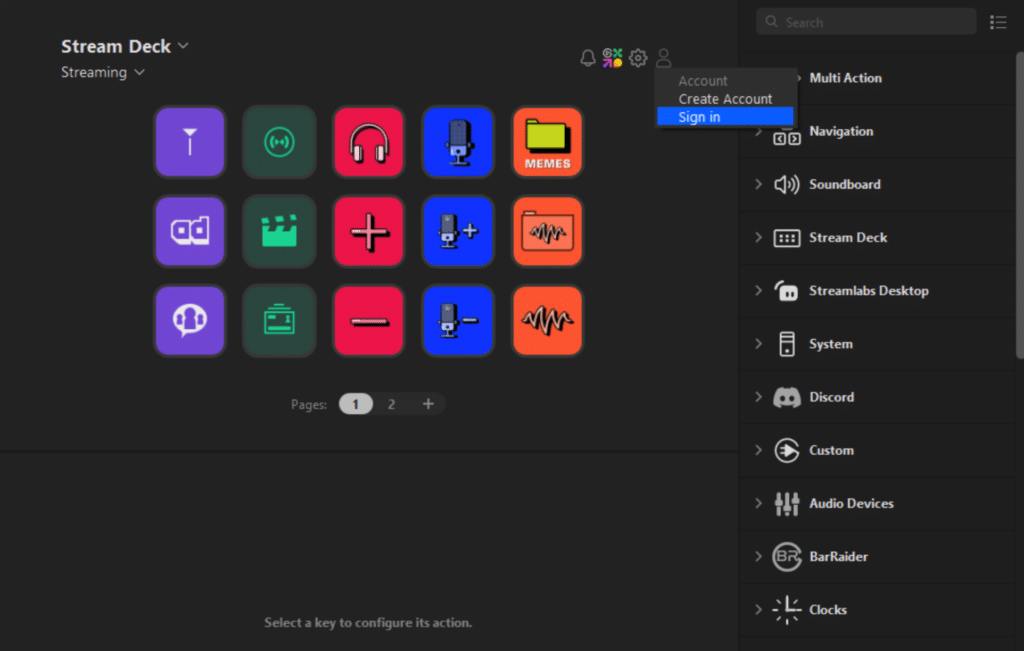The width and height of the screenshot is (1024, 651).
Task: Open the settings gear
Action: pos(638,58)
